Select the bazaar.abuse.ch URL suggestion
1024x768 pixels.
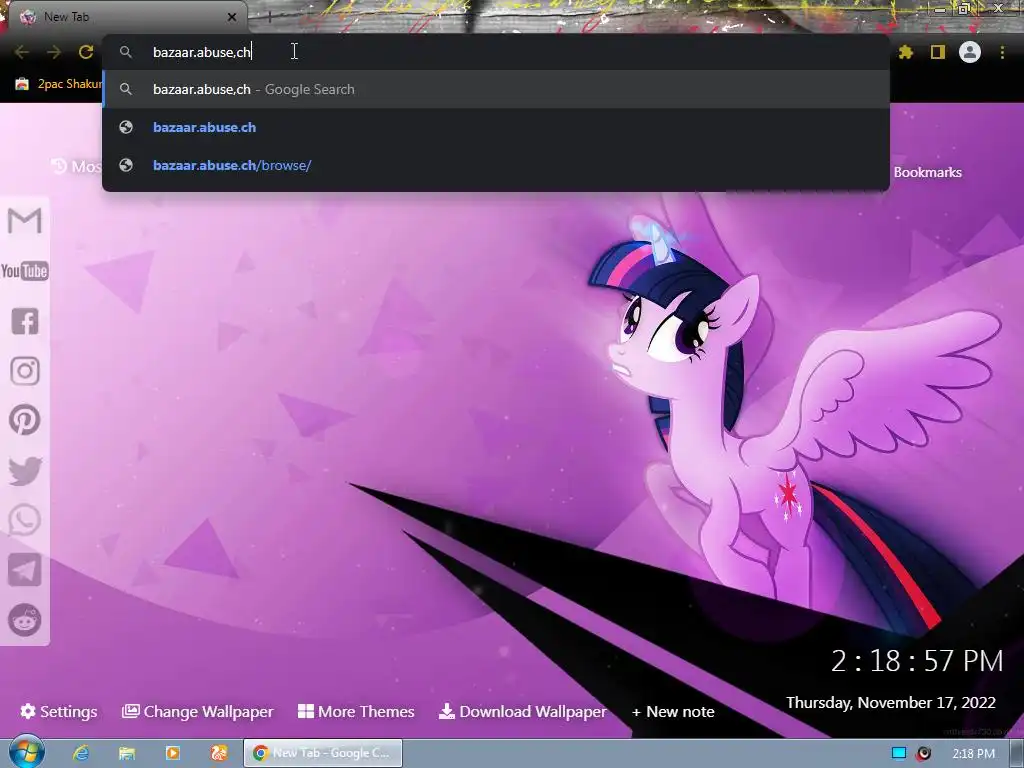[x=496, y=127]
